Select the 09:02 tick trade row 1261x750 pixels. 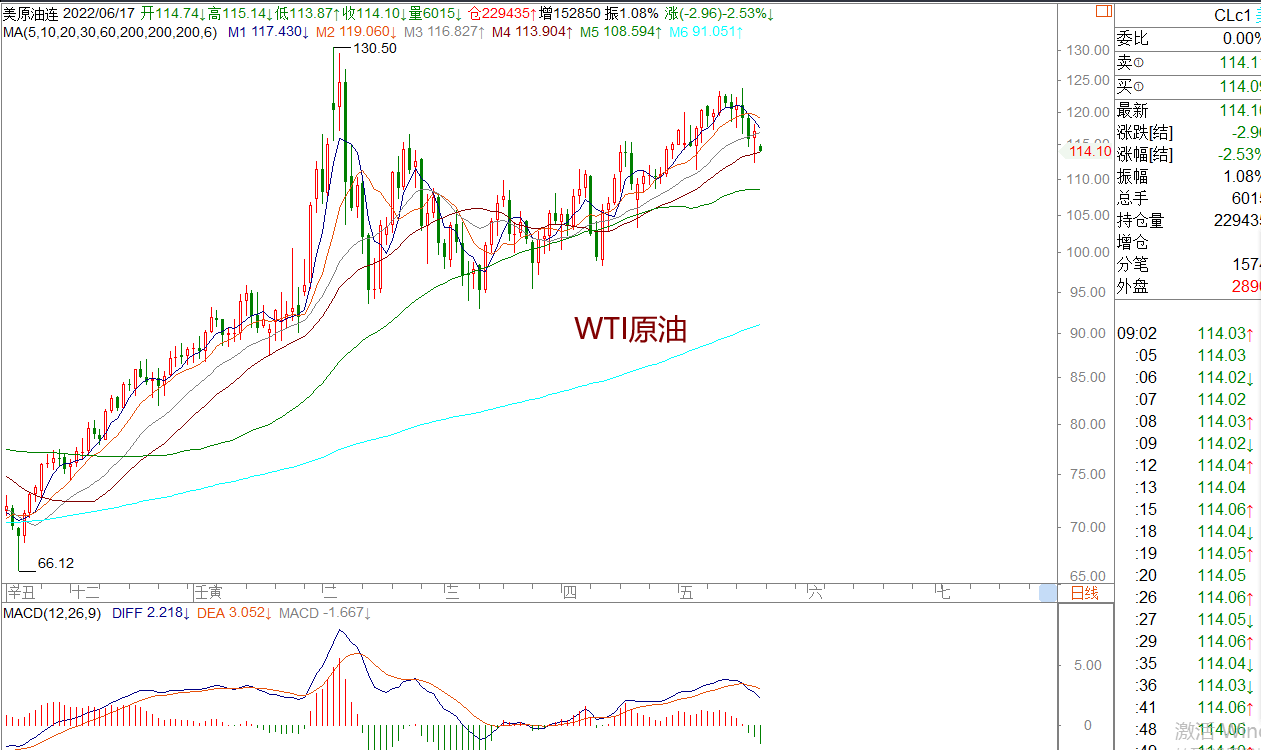click(1188, 333)
